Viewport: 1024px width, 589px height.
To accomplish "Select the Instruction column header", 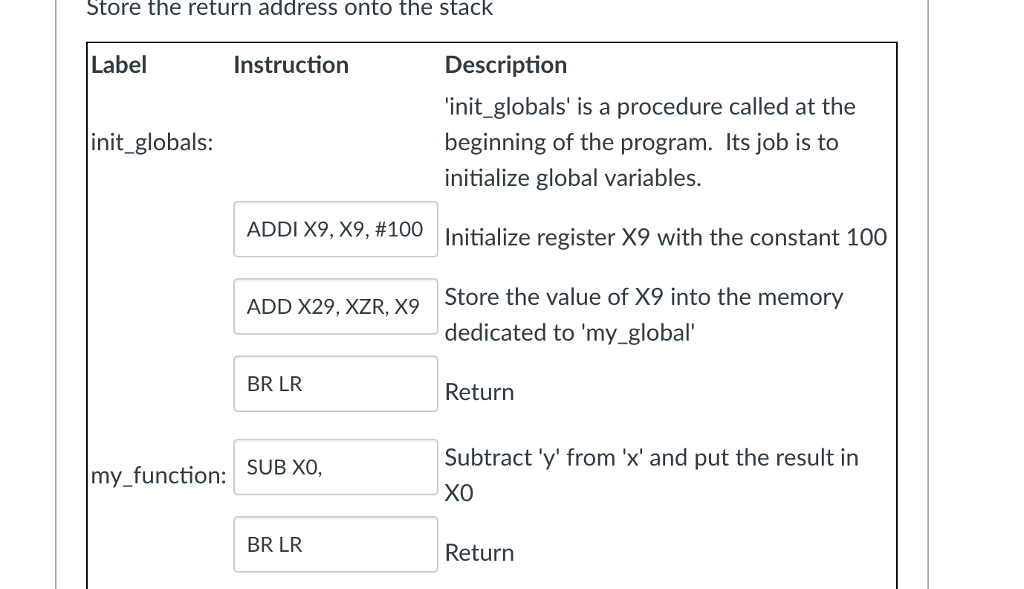I will pos(291,64).
